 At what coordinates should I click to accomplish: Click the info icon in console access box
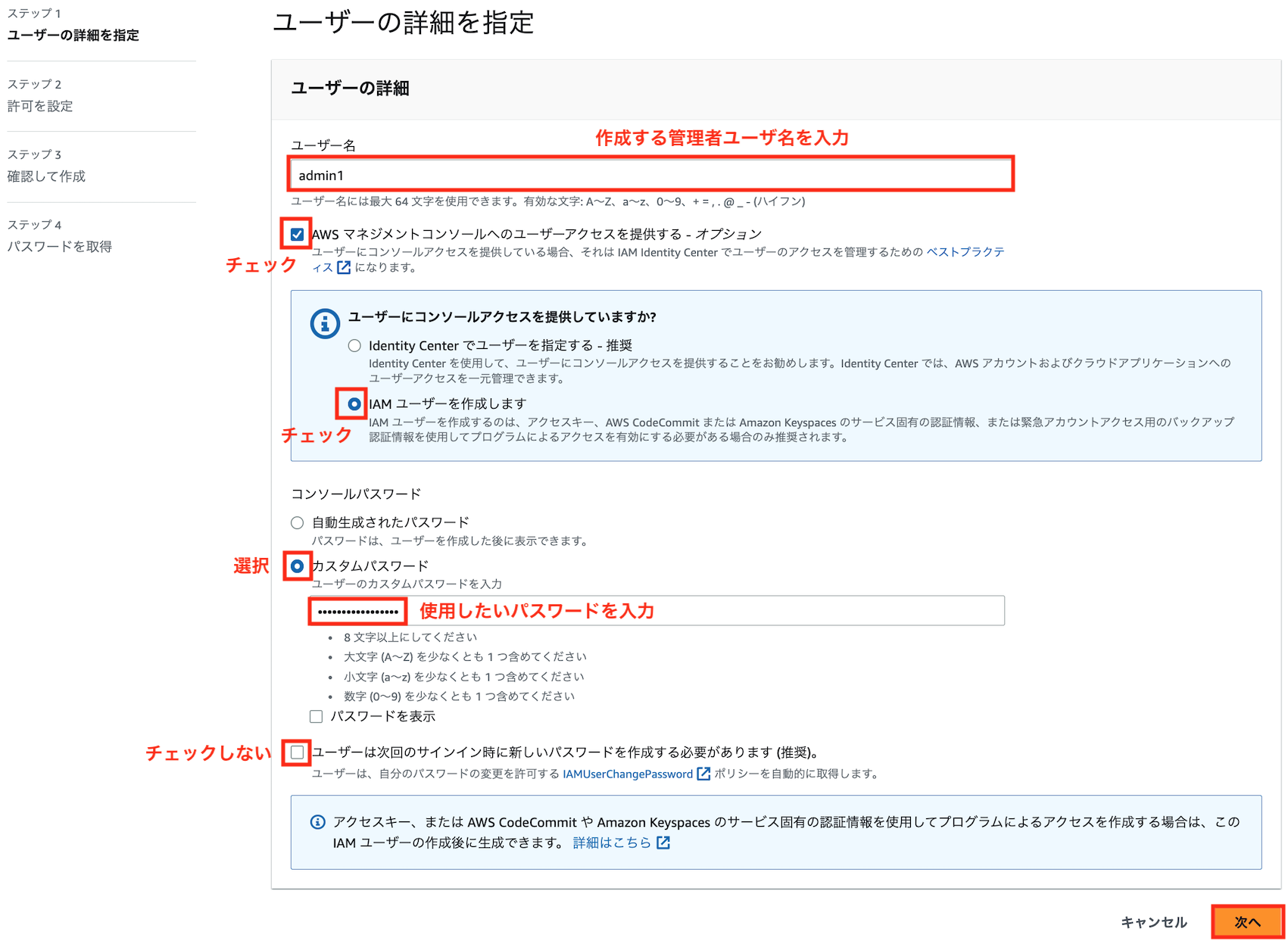click(x=325, y=324)
